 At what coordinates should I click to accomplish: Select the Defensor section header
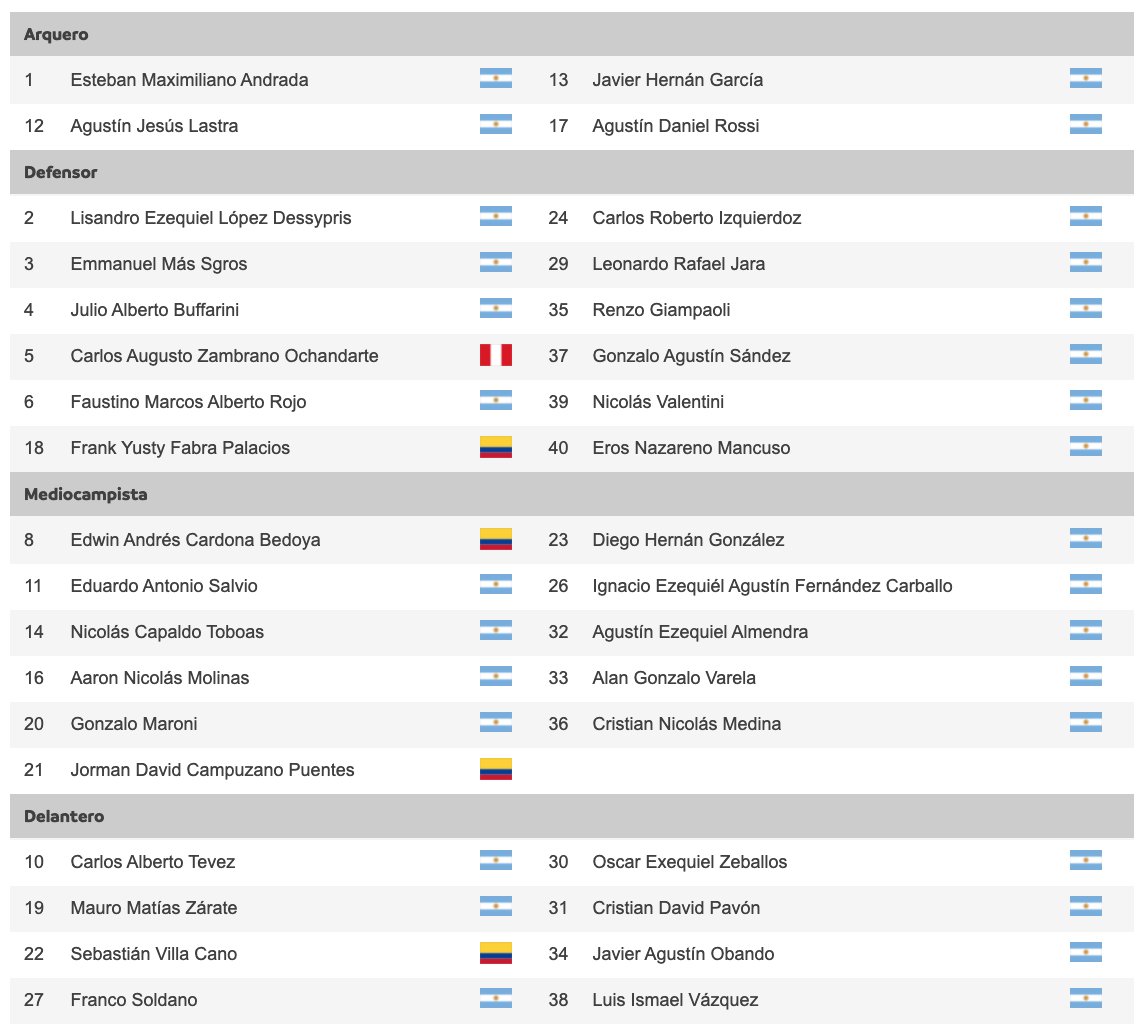point(572,172)
